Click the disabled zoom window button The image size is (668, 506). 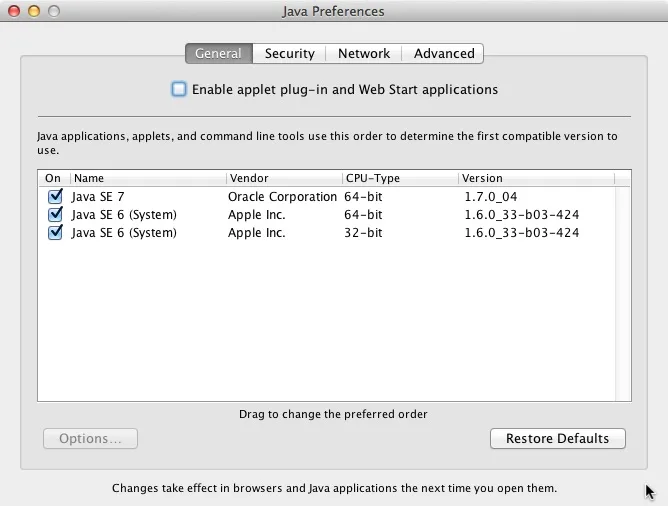pyautogui.click(x=54, y=11)
